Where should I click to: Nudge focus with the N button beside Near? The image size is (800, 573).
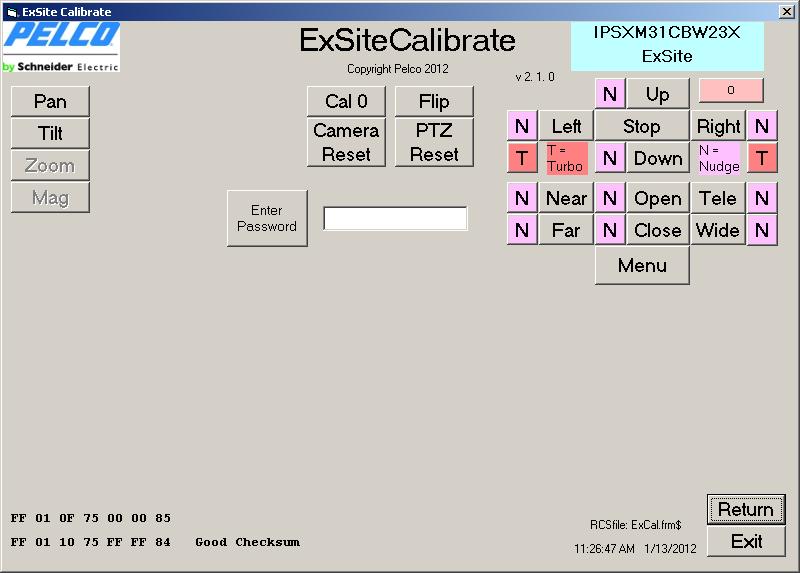click(522, 197)
